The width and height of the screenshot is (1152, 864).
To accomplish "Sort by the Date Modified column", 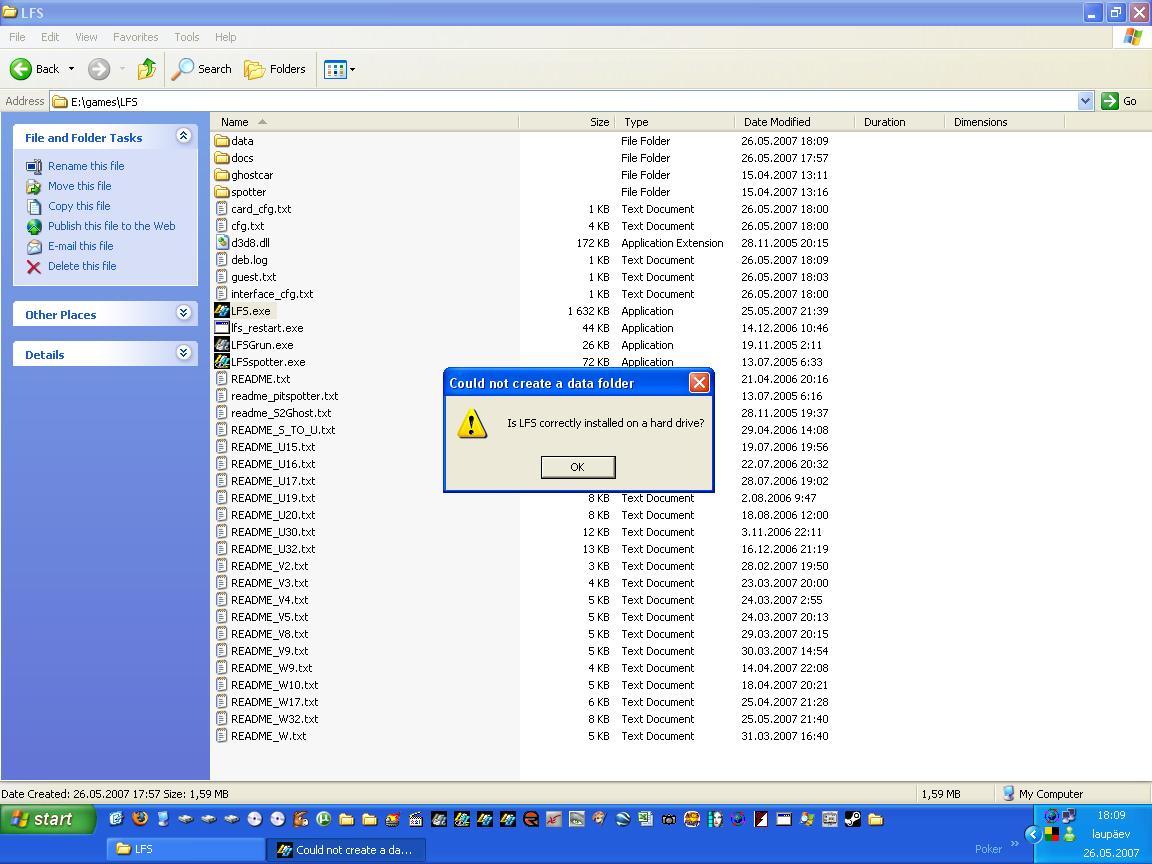I will [x=794, y=122].
